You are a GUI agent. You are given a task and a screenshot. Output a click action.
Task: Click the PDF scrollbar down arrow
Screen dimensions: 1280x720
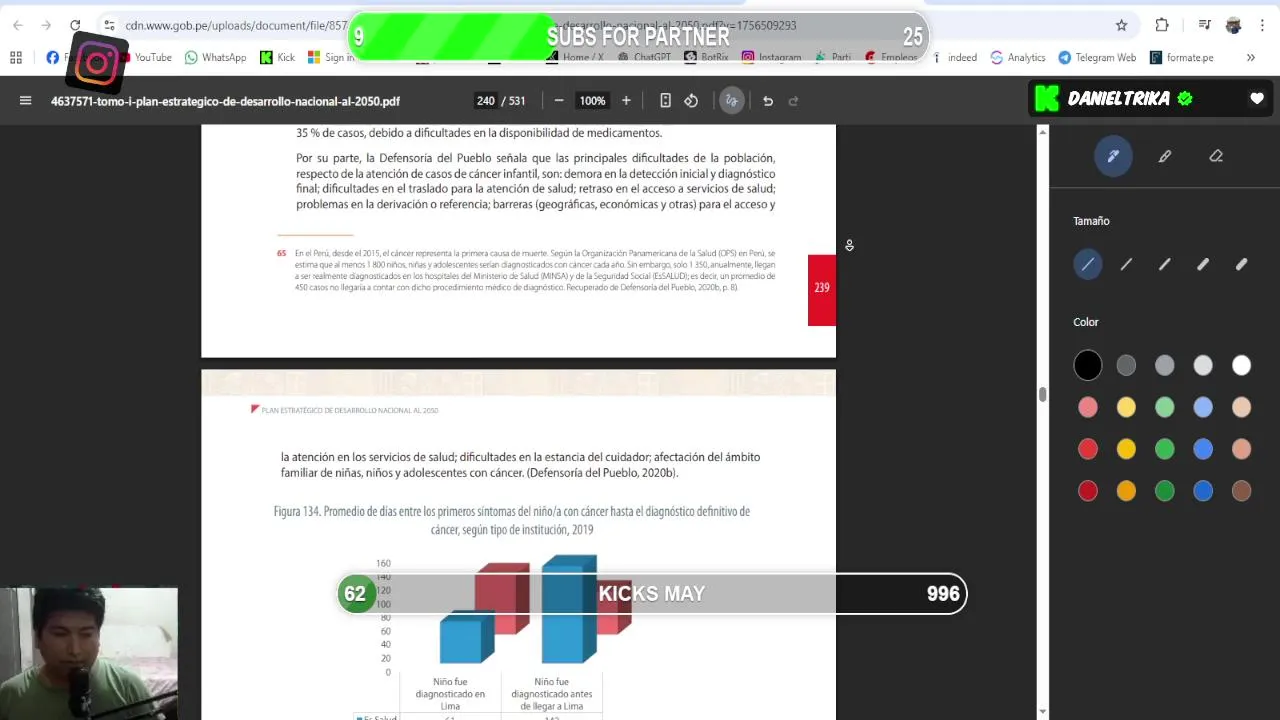pos(1043,712)
